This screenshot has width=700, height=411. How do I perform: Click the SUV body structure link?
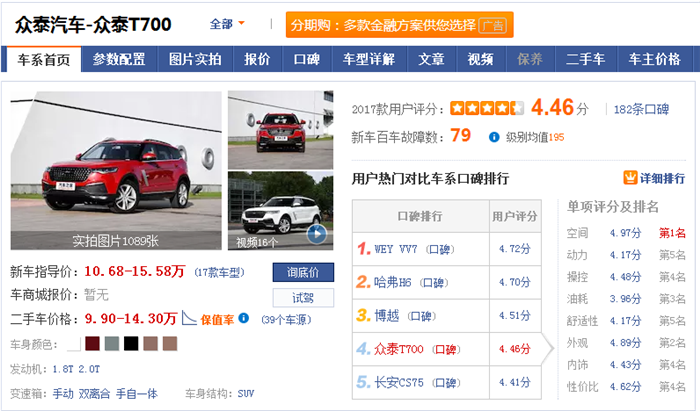(x=246, y=394)
